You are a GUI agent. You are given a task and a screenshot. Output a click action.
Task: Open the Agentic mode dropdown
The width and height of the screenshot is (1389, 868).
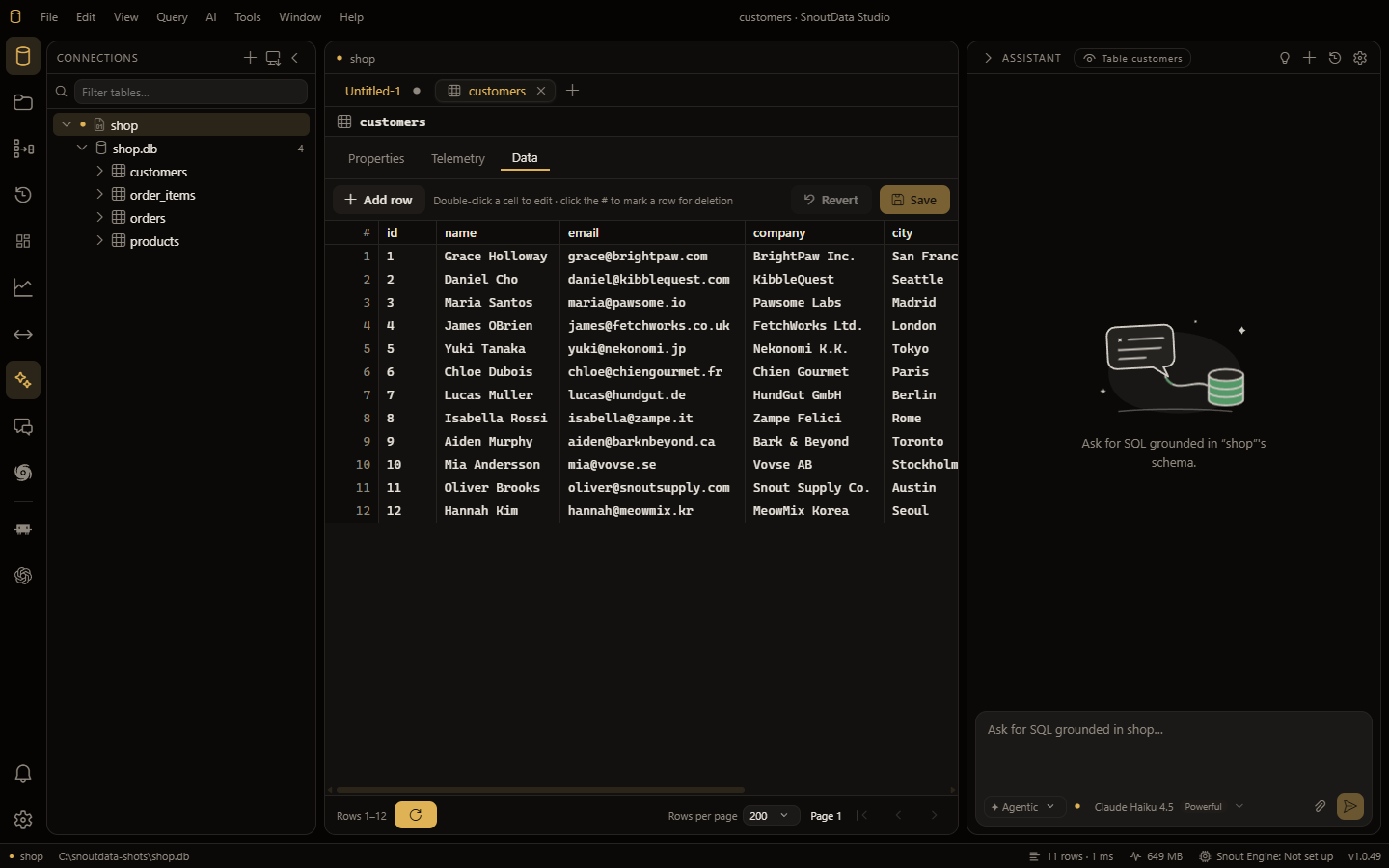coord(1023,807)
